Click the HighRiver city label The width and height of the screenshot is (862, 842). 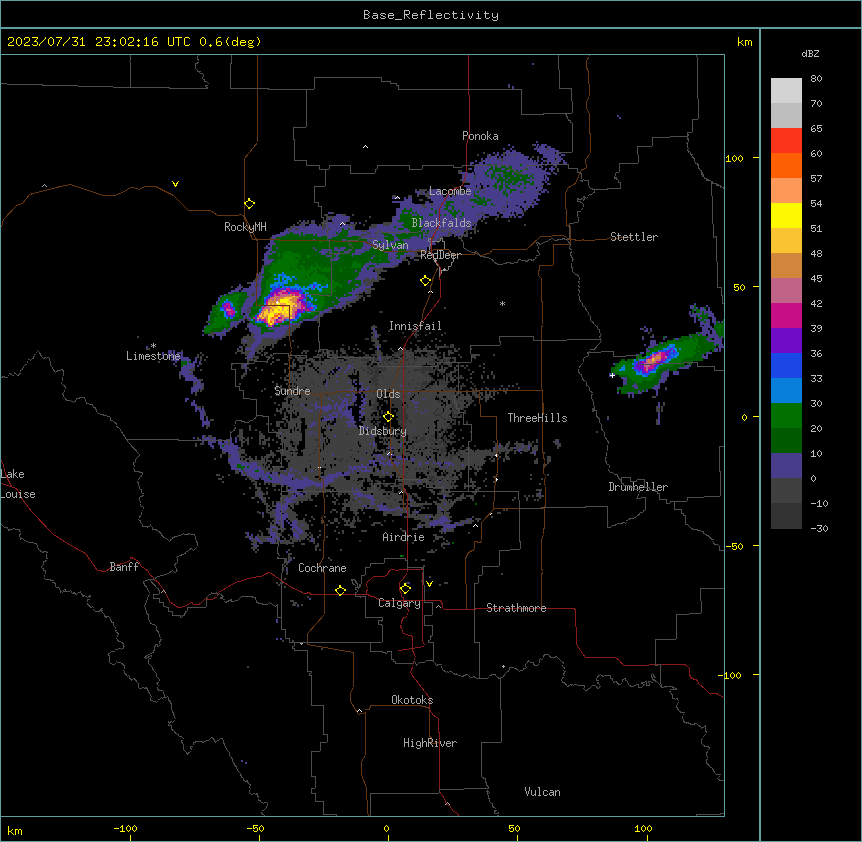(x=430, y=743)
